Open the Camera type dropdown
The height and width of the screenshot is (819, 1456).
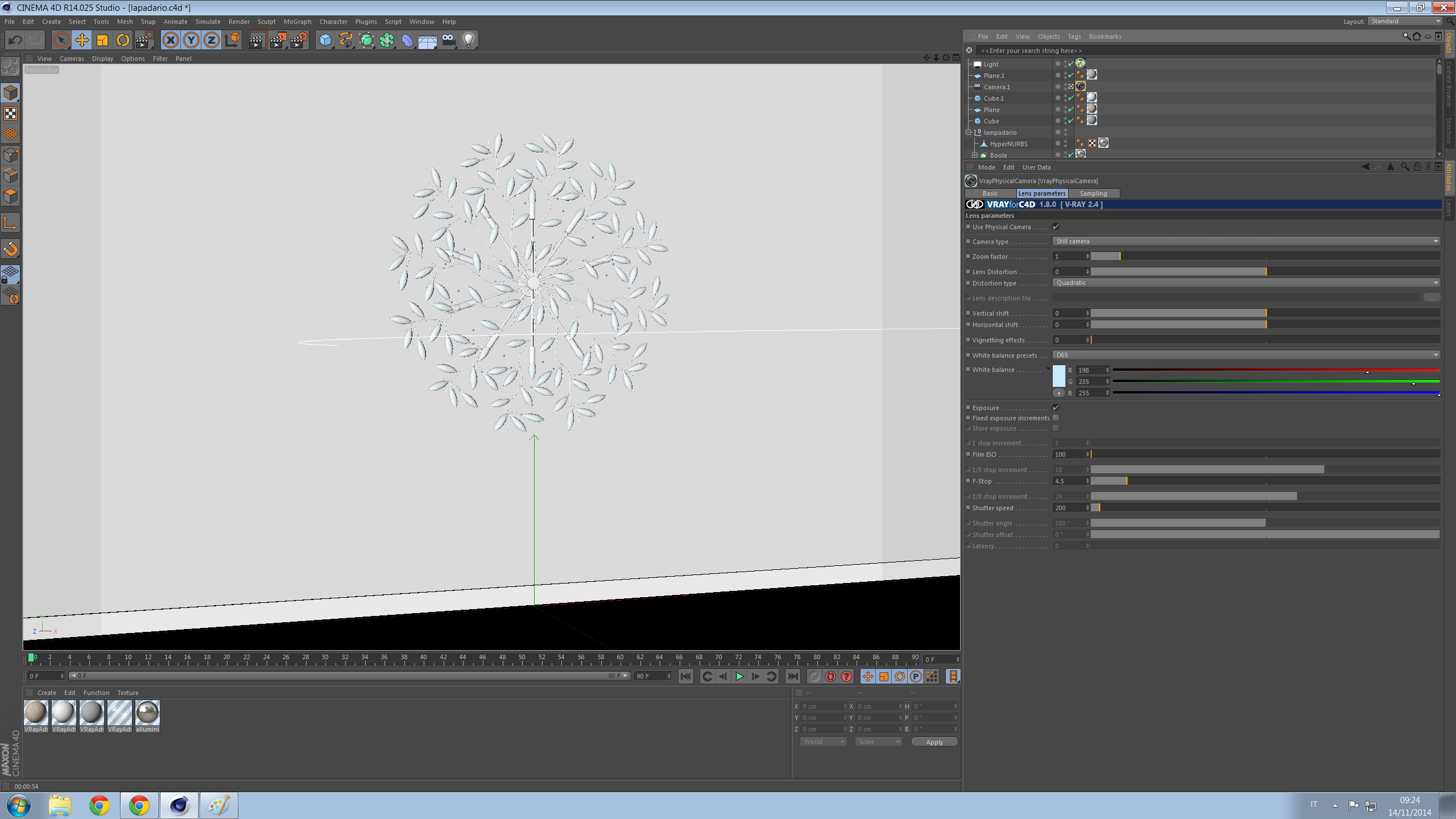(x=1246, y=241)
